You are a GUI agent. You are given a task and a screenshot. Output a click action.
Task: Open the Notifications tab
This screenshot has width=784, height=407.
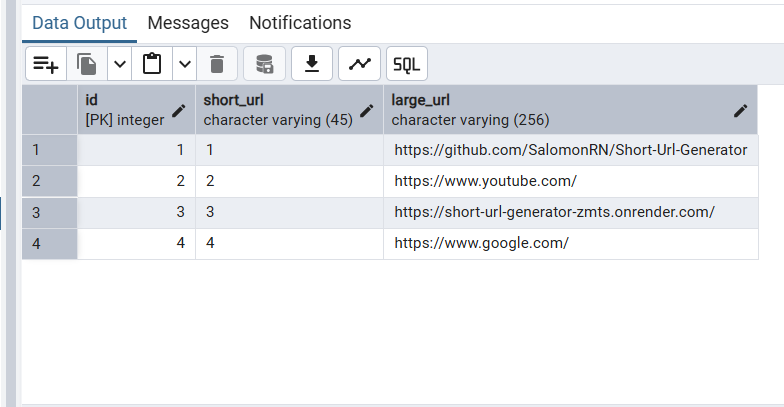[x=300, y=22]
